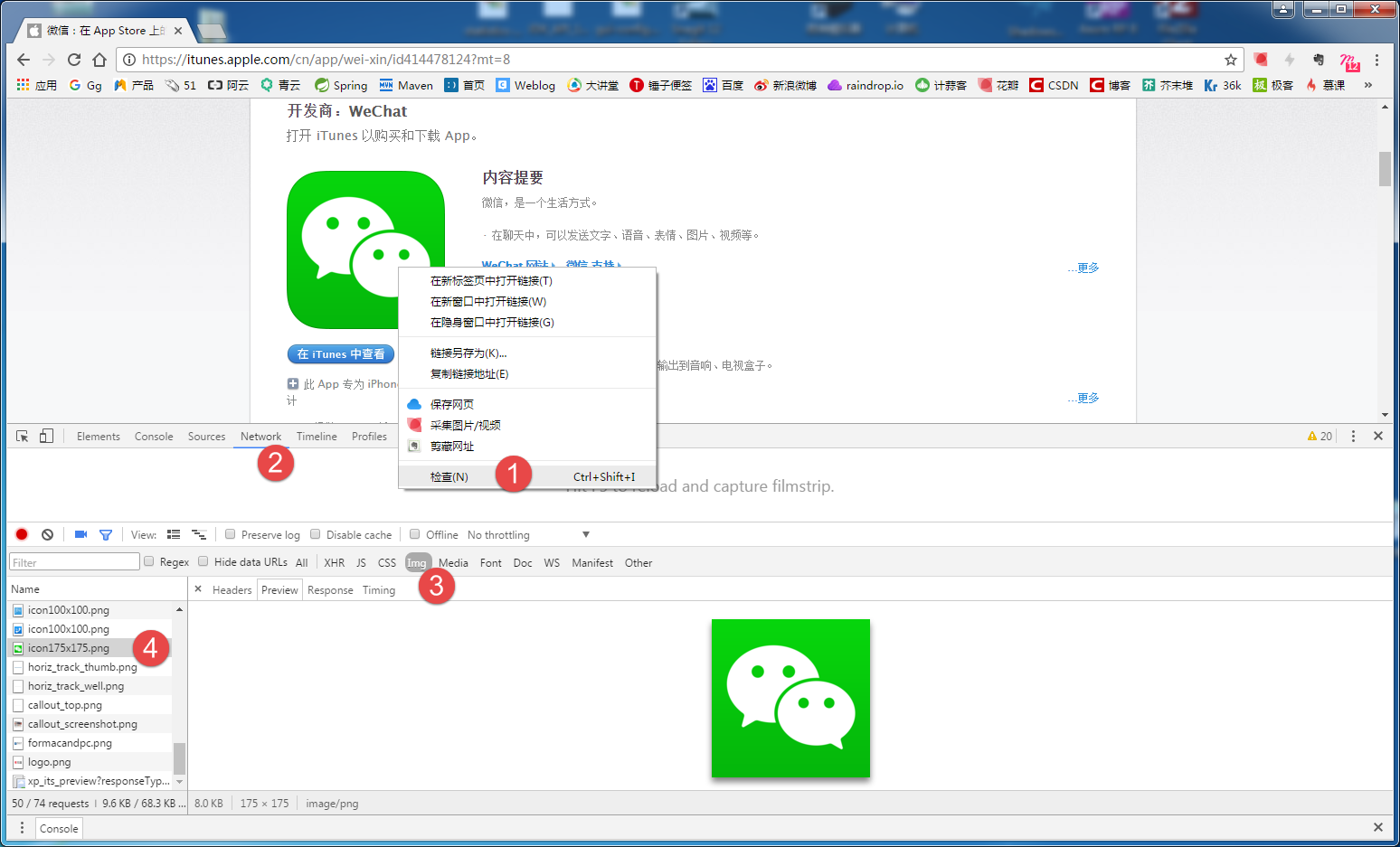This screenshot has width=1400, height=847.
Task: Click the request list scrollbar thumb
Action: [x=179, y=758]
